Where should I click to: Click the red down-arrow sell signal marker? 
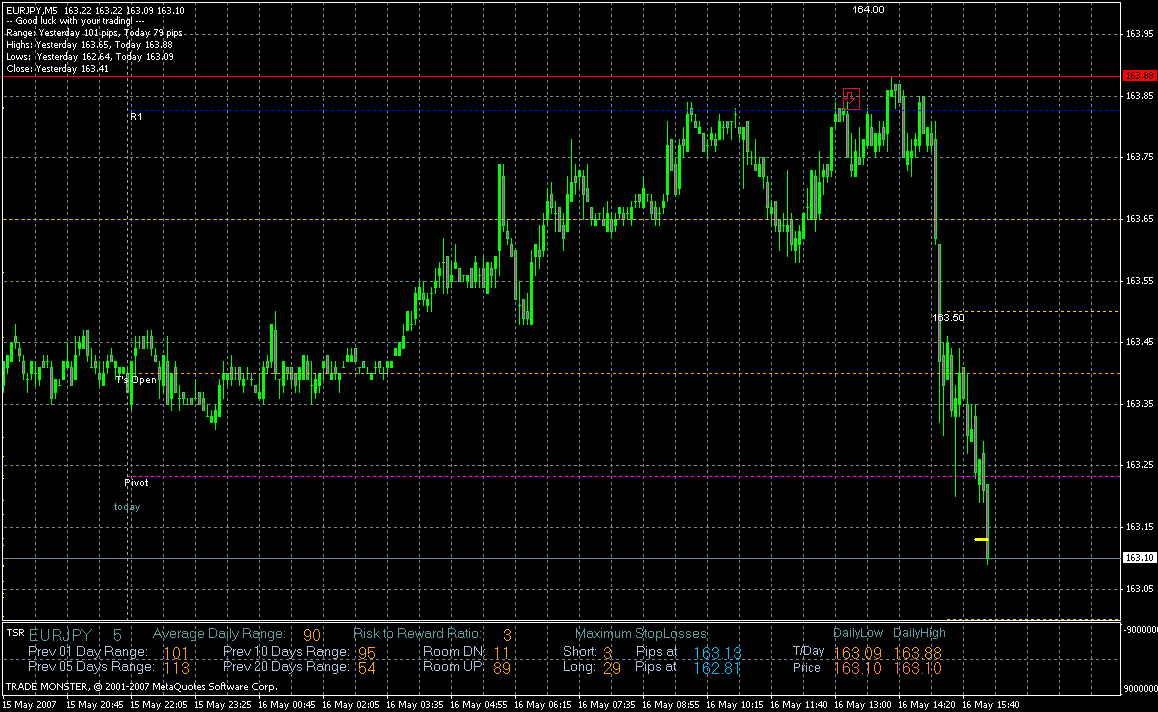(851, 98)
